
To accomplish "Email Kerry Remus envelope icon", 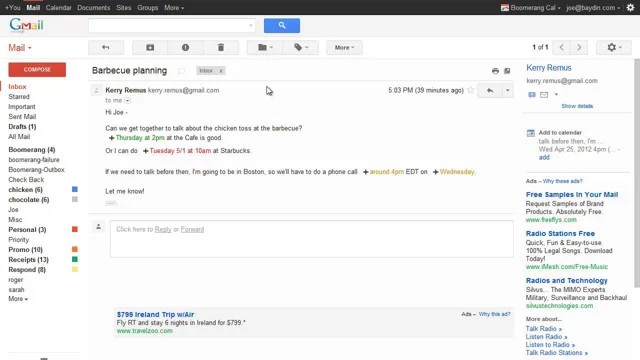I will 544,95.
